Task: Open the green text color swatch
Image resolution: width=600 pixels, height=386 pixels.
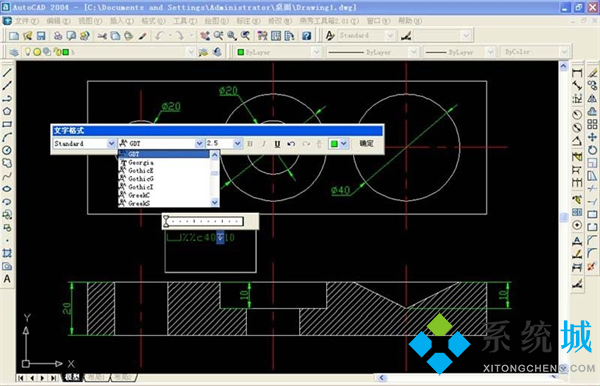Action: pyautogui.click(x=334, y=143)
